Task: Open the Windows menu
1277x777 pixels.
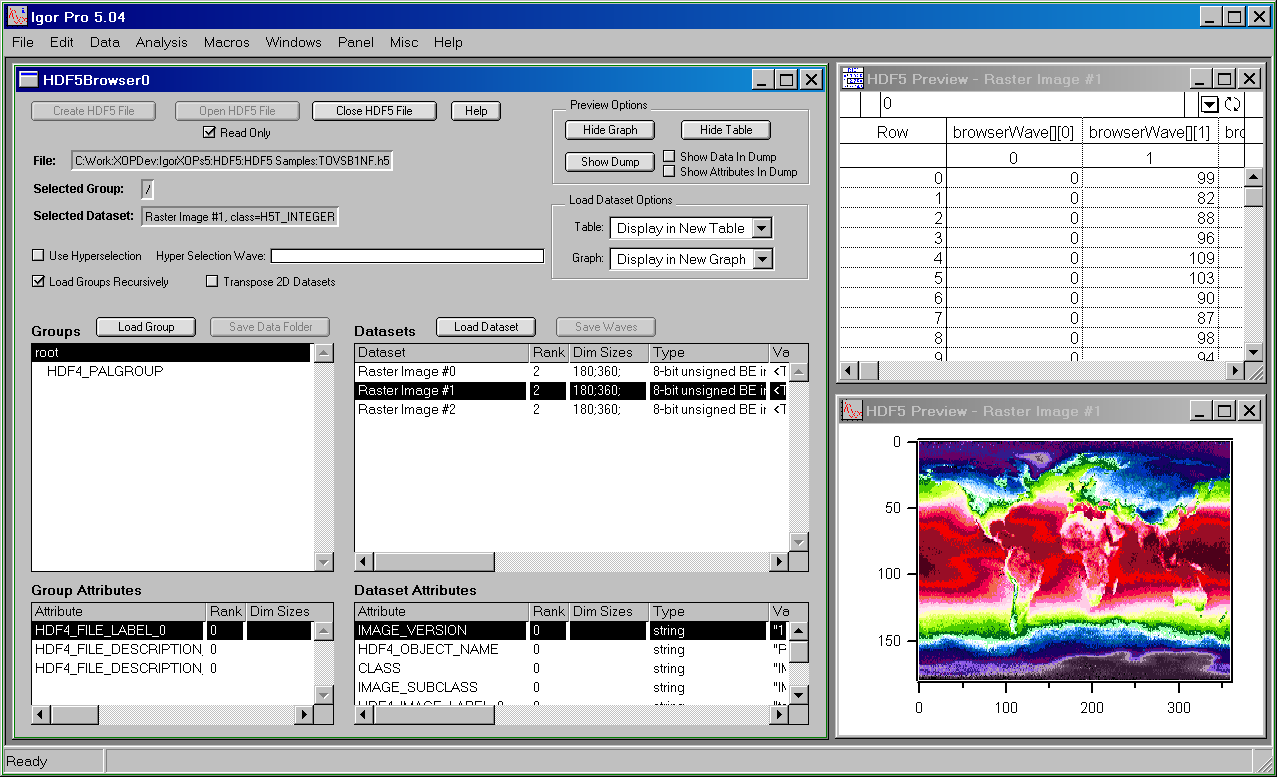Action: [x=293, y=42]
